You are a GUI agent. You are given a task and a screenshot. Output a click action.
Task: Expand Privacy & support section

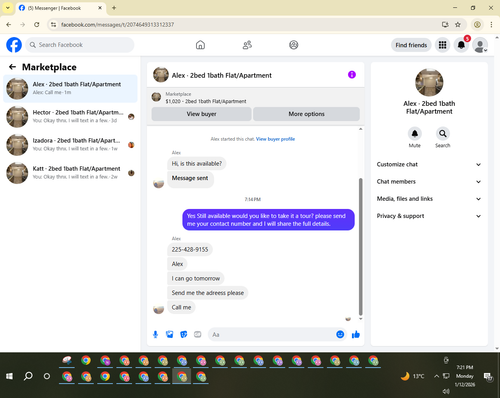click(x=429, y=216)
